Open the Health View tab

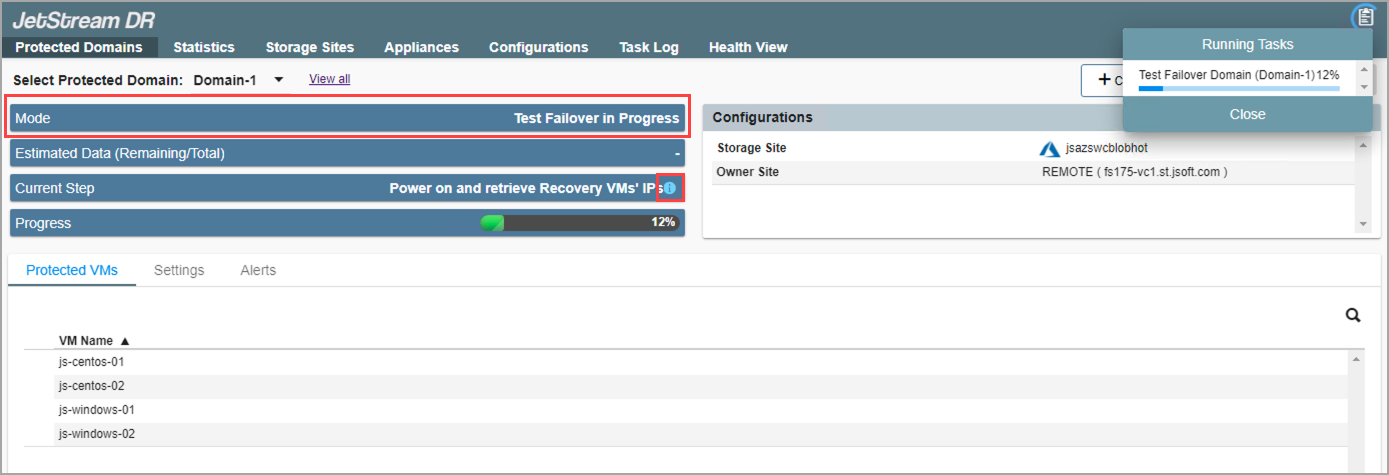coord(748,47)
